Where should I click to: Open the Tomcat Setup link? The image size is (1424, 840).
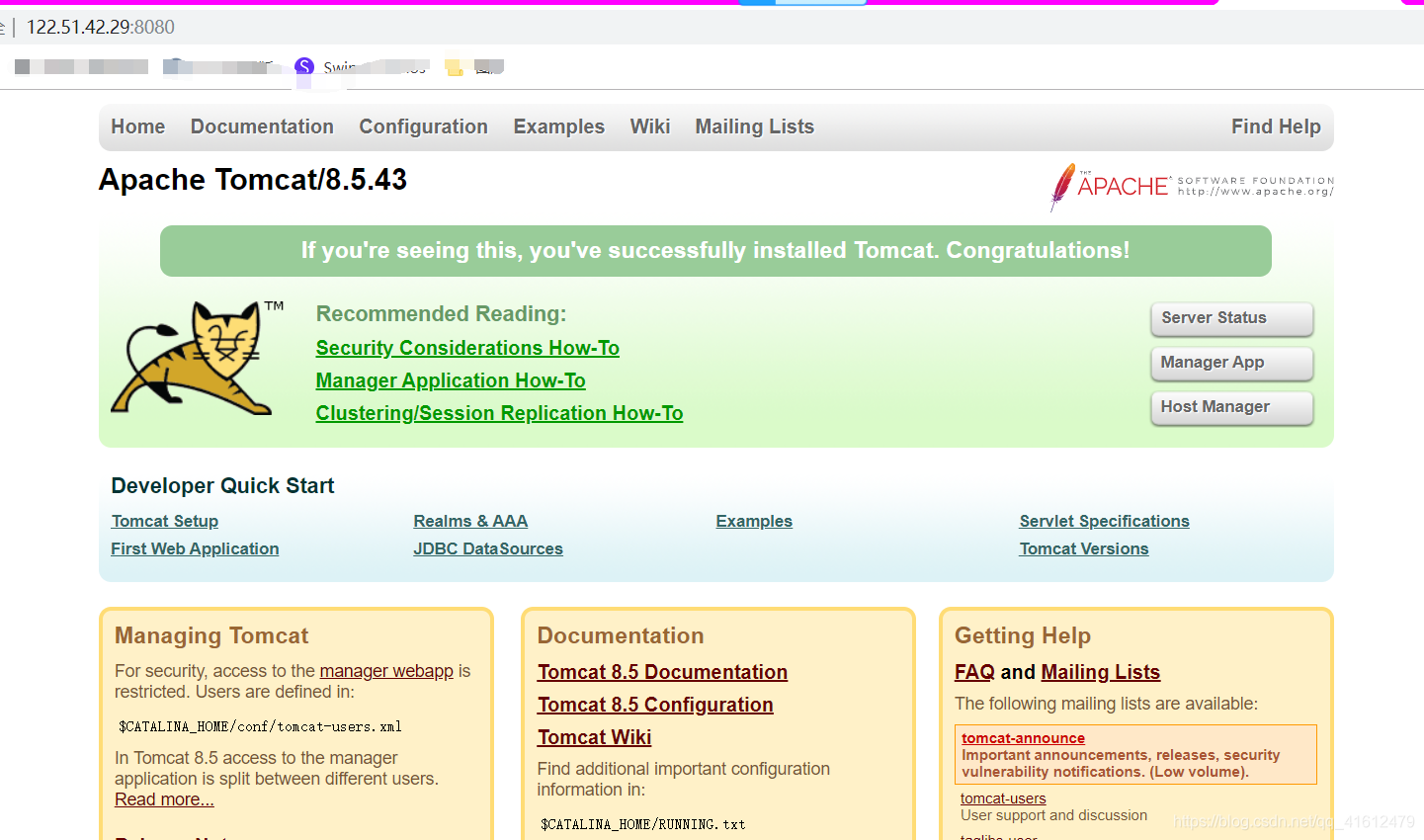[x=165, y=521]
